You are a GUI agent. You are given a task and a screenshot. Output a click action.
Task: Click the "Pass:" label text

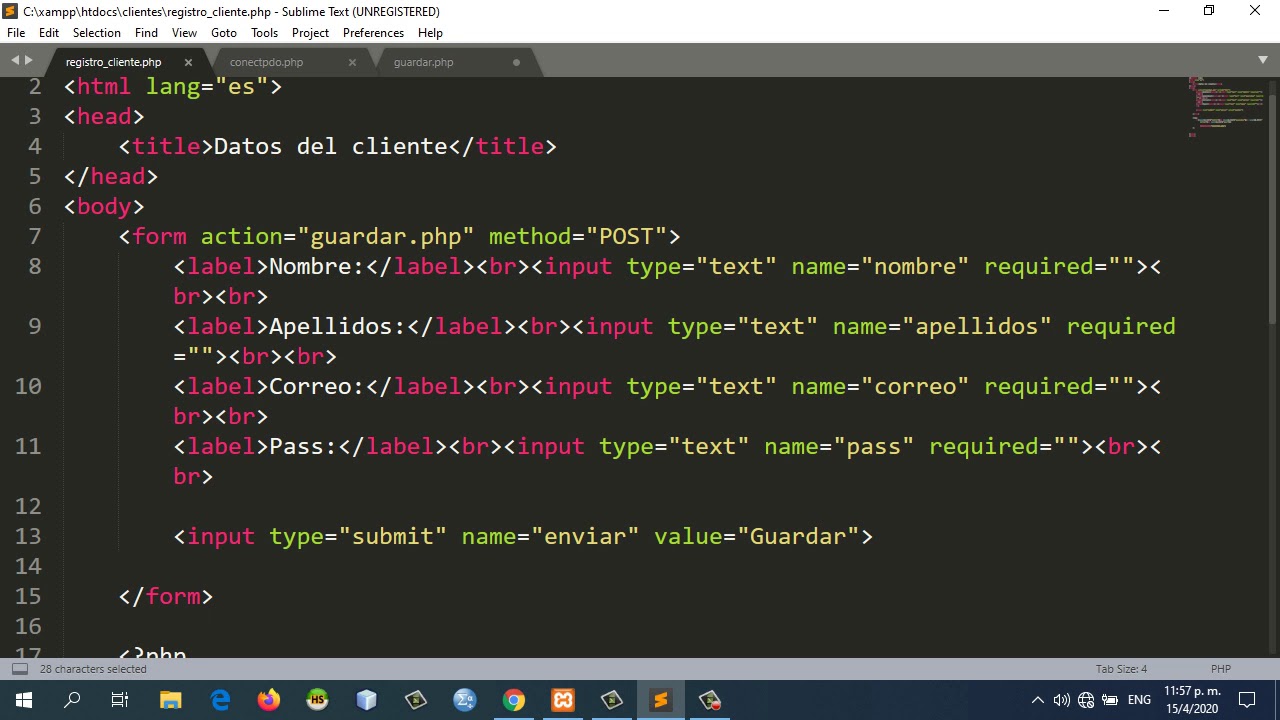pyautogui.click(x=303, y=446)
